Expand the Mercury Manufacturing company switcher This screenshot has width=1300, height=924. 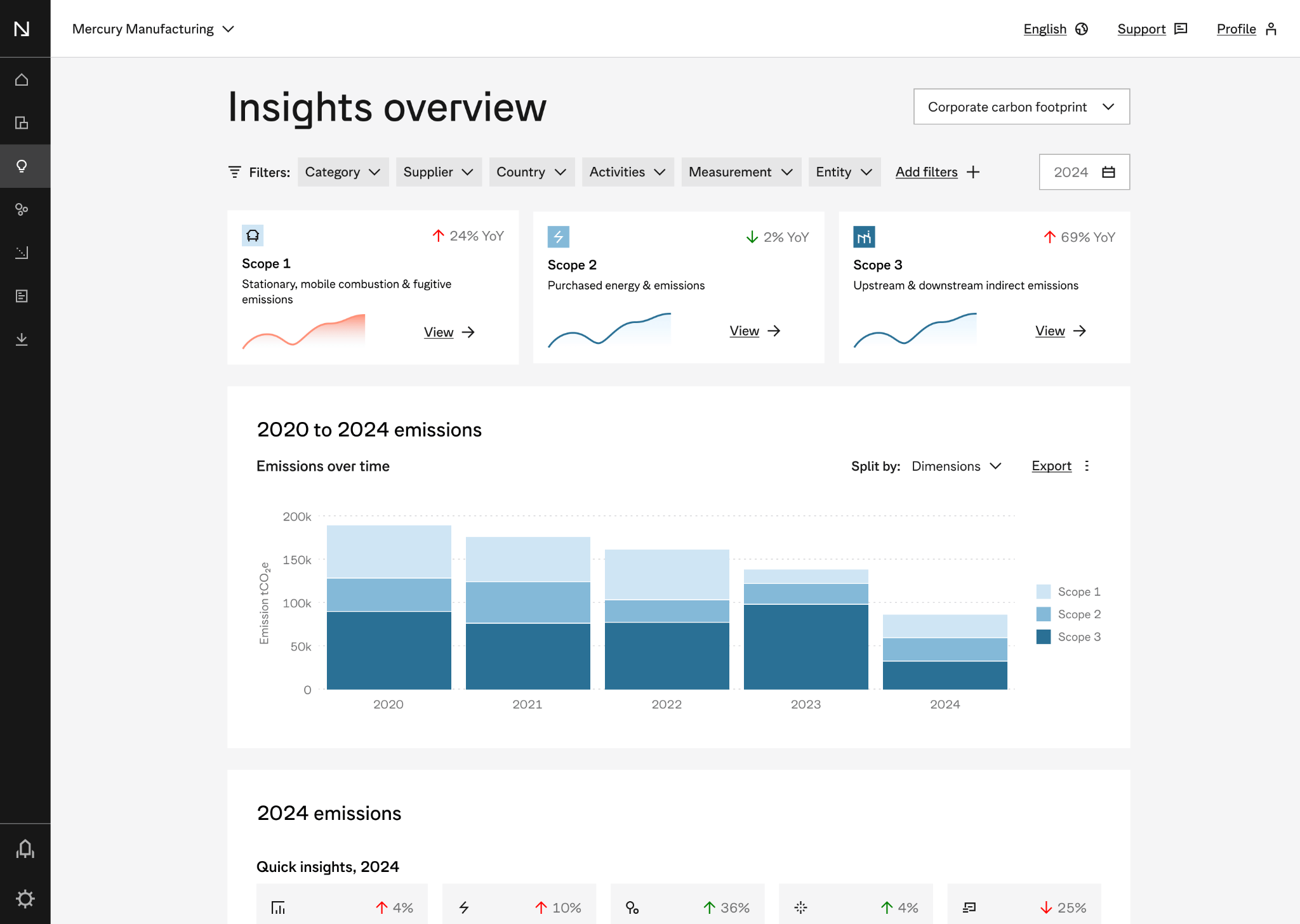[x=154, y=29]
